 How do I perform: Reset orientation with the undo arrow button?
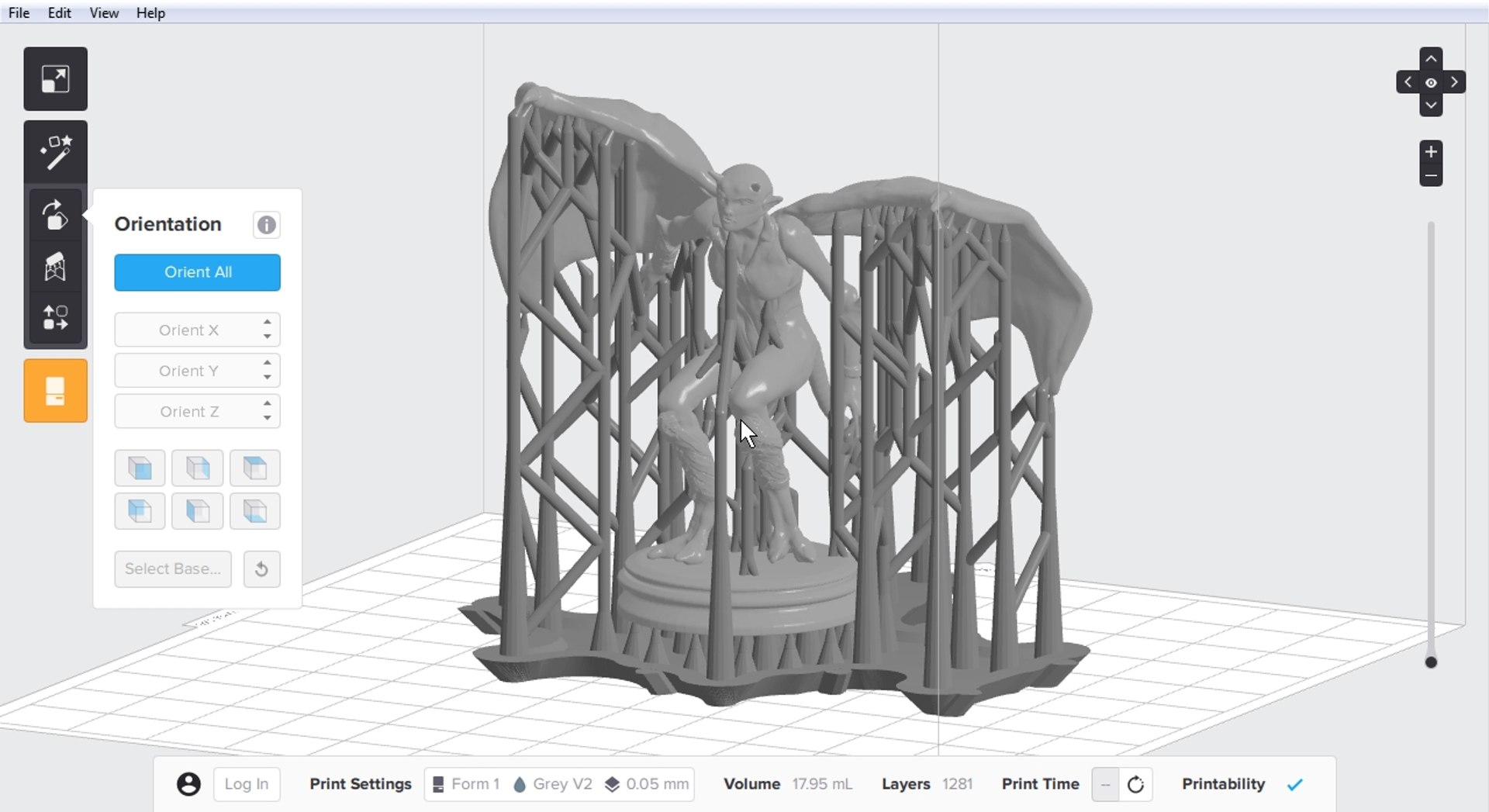[x=261, y=569]
